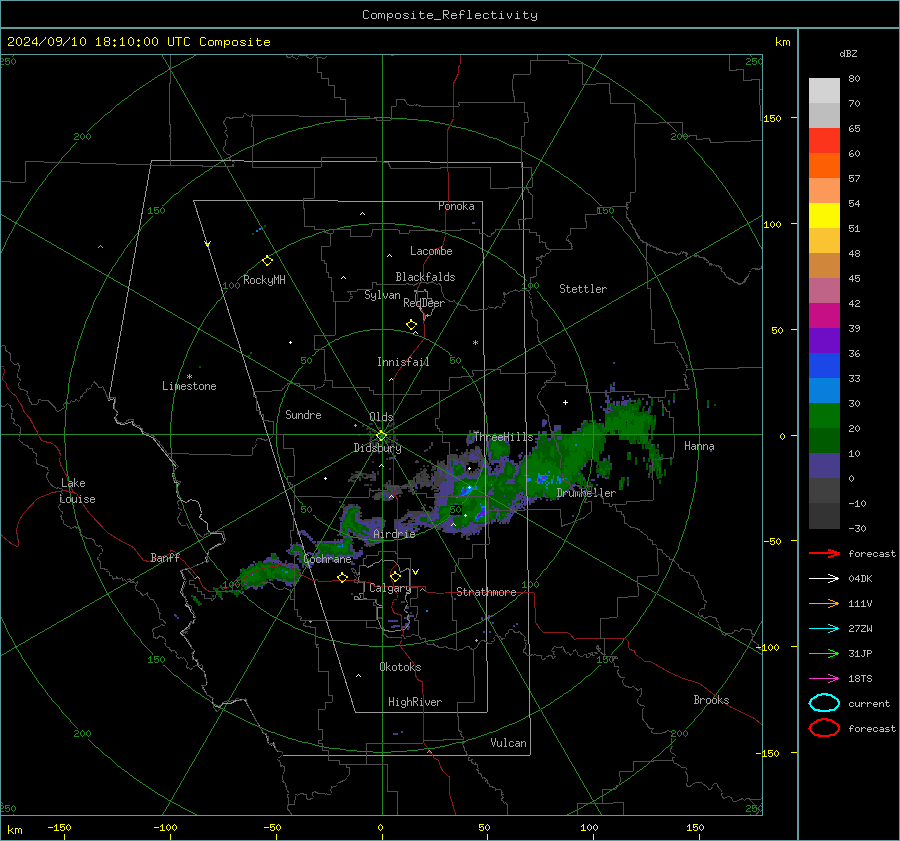Select the cyan current ellipse icon
Screen dimensions: 900x841
click(x=824, y=703)
